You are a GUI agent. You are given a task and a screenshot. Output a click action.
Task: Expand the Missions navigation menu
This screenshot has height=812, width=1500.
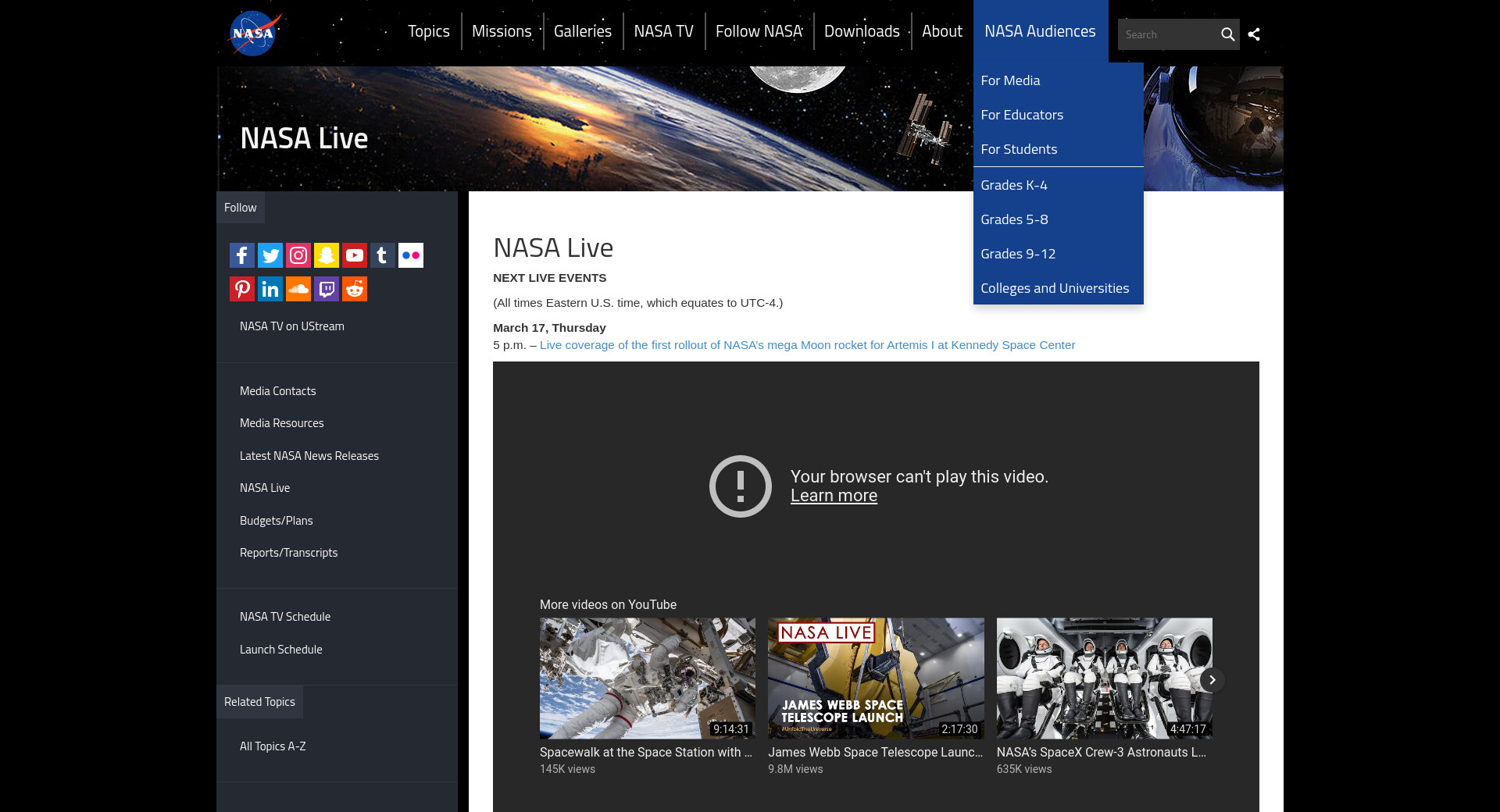tap(502, 31)
